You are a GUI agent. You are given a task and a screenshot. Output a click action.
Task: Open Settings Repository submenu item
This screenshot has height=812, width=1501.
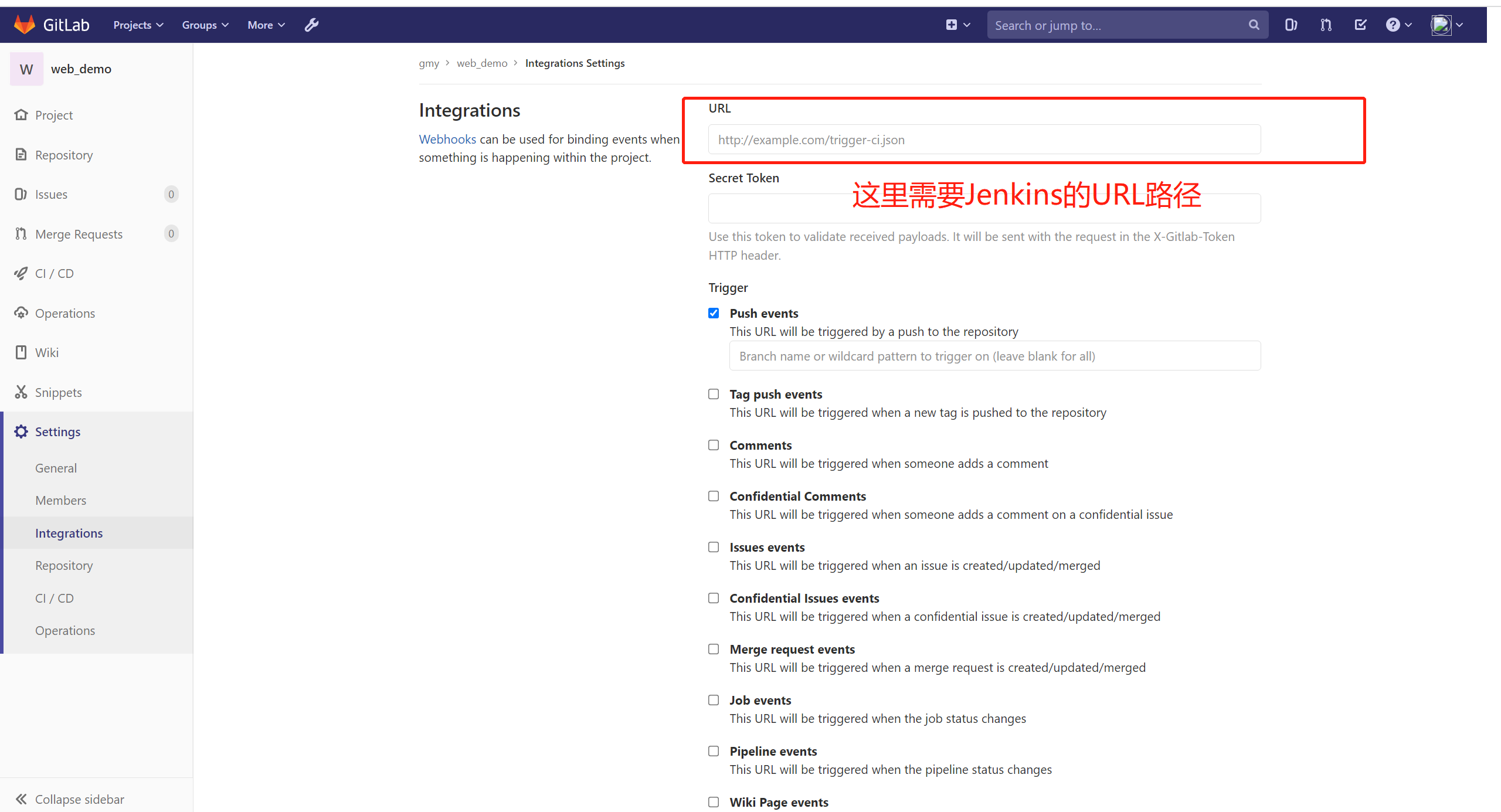coord(64,565)
